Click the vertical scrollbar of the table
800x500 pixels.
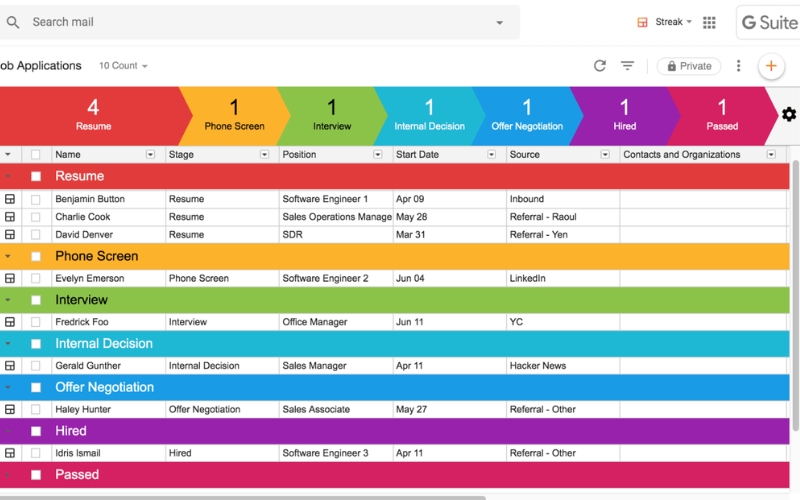coord(795,296)
